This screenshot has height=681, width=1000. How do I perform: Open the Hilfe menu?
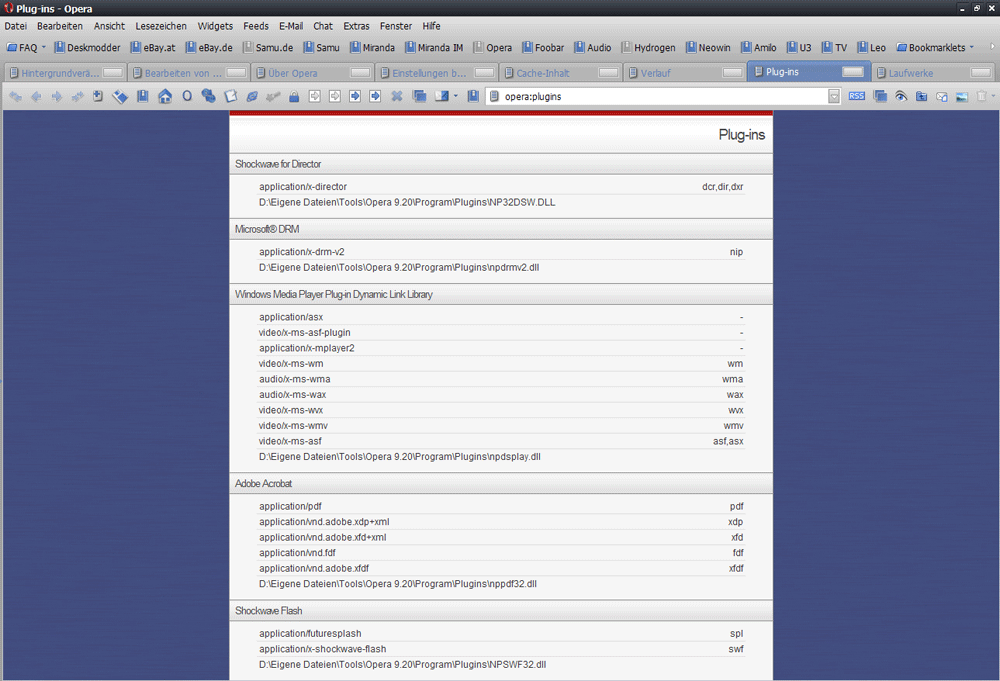(x=431, y=26)
